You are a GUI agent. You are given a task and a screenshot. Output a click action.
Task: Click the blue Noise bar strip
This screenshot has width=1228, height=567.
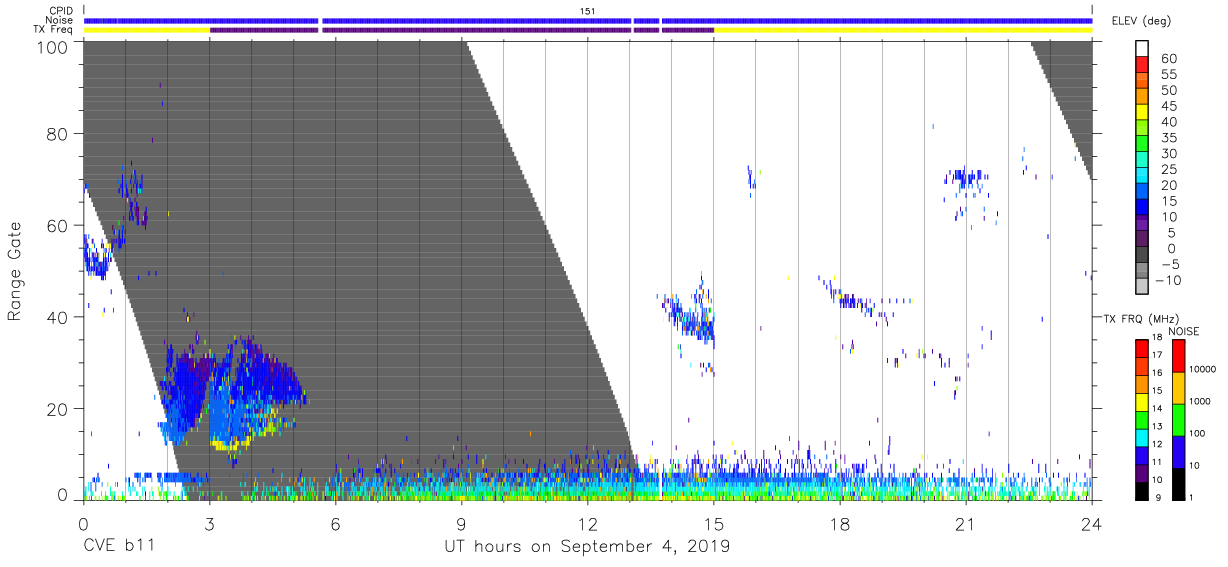point(588,20)
